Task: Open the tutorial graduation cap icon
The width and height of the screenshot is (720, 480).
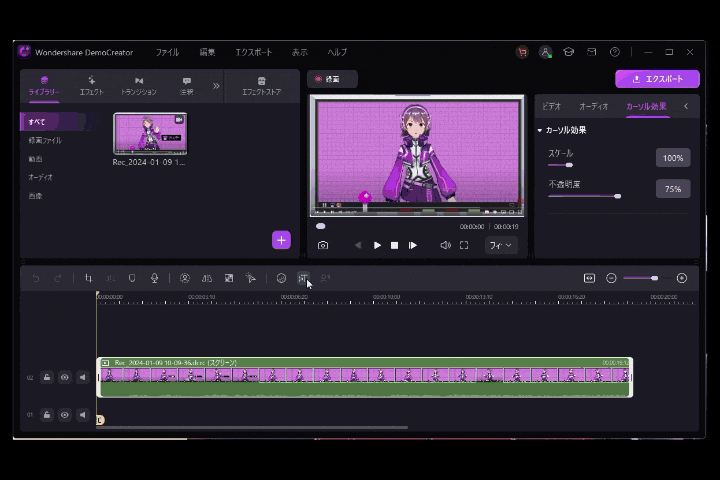Action: click(568, 52)
